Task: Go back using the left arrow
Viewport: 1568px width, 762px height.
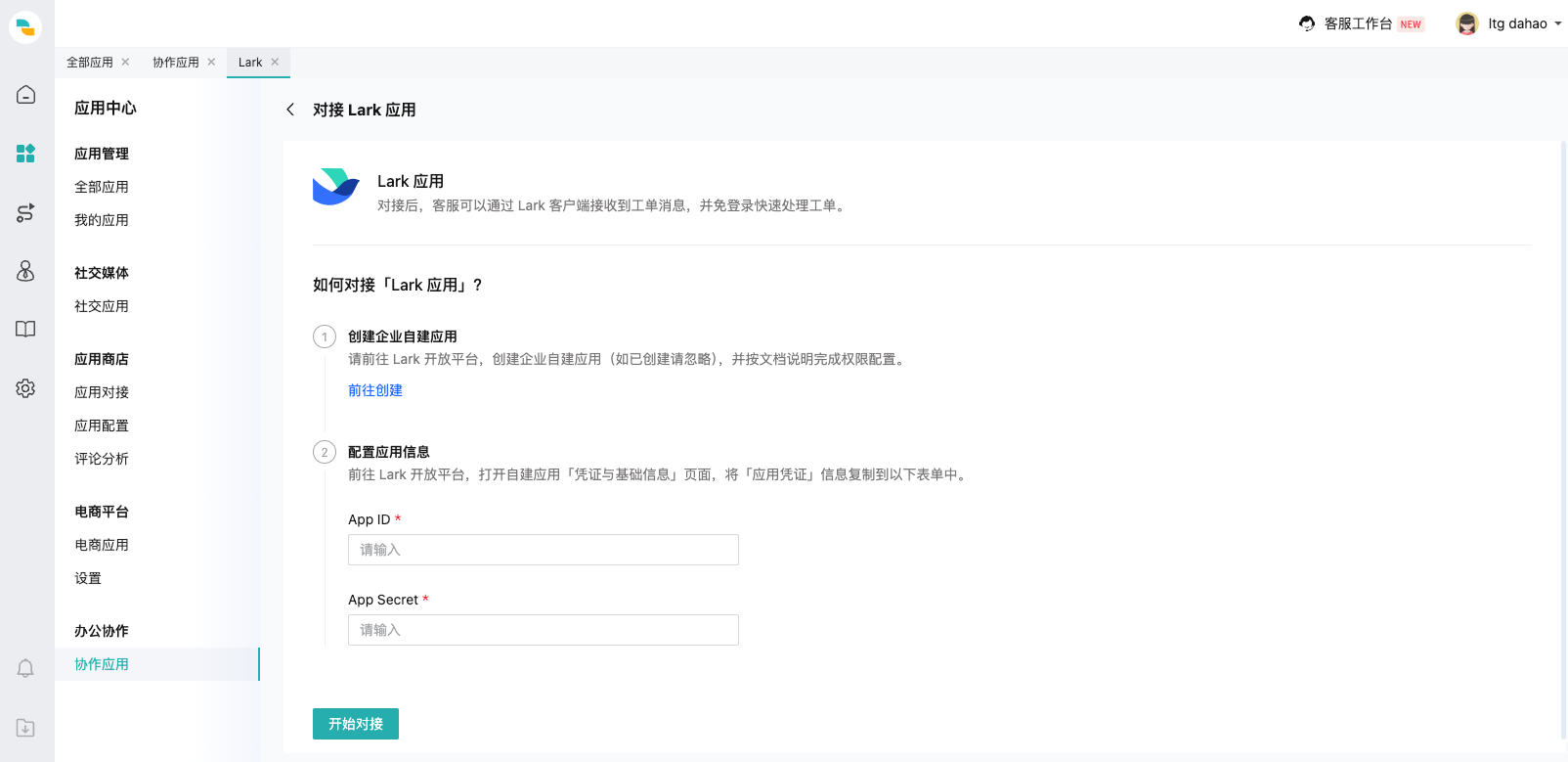Action: 290,110
